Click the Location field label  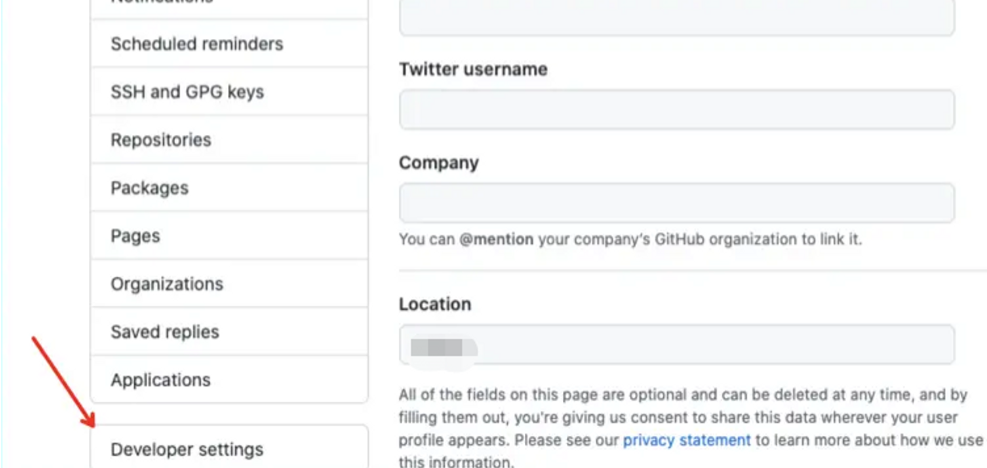click(435, 304)
